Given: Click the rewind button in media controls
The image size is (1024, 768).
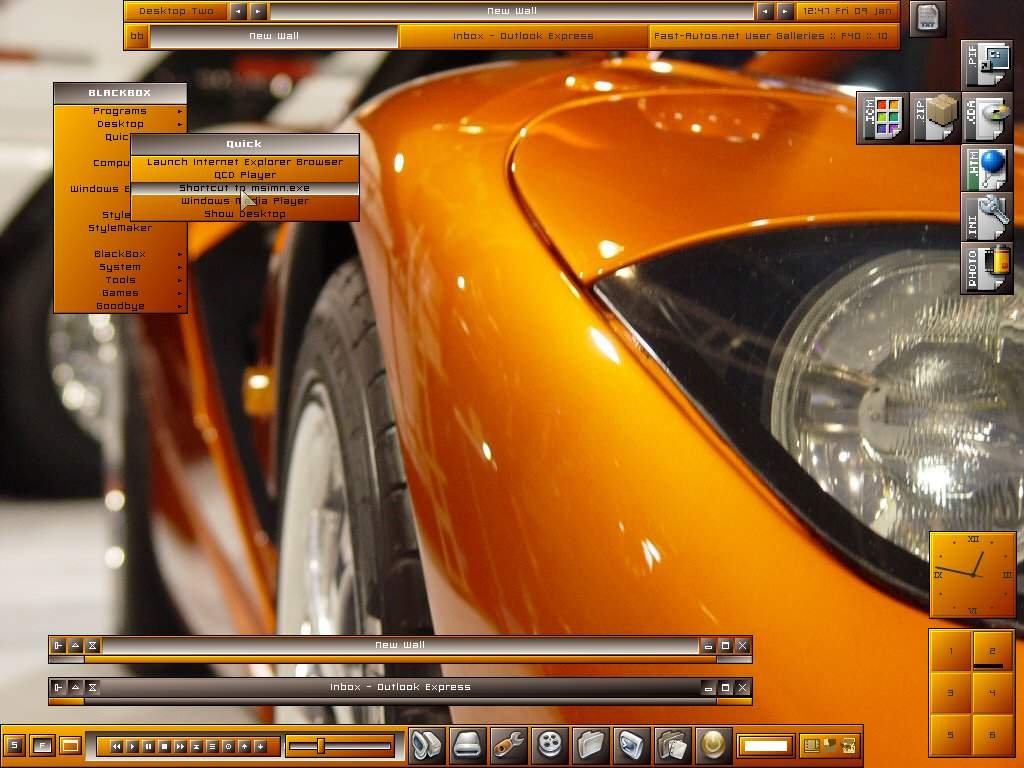Looking at the screenshot, I should pos(116,746).
